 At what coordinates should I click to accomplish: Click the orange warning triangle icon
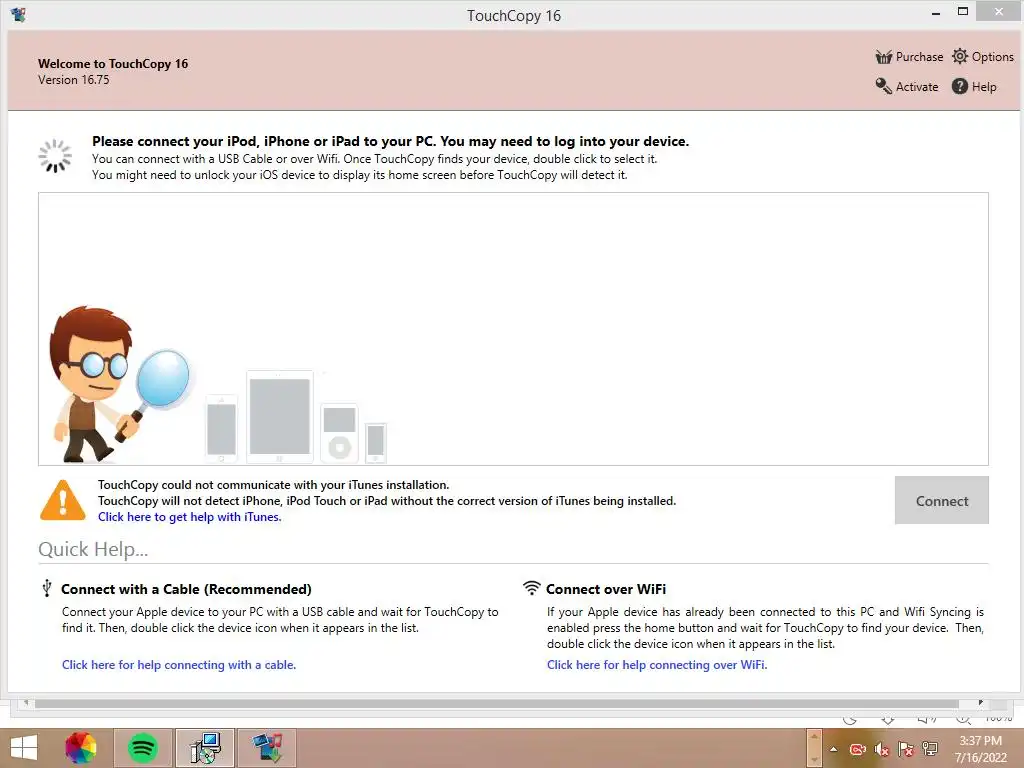(x=63, y=500)
